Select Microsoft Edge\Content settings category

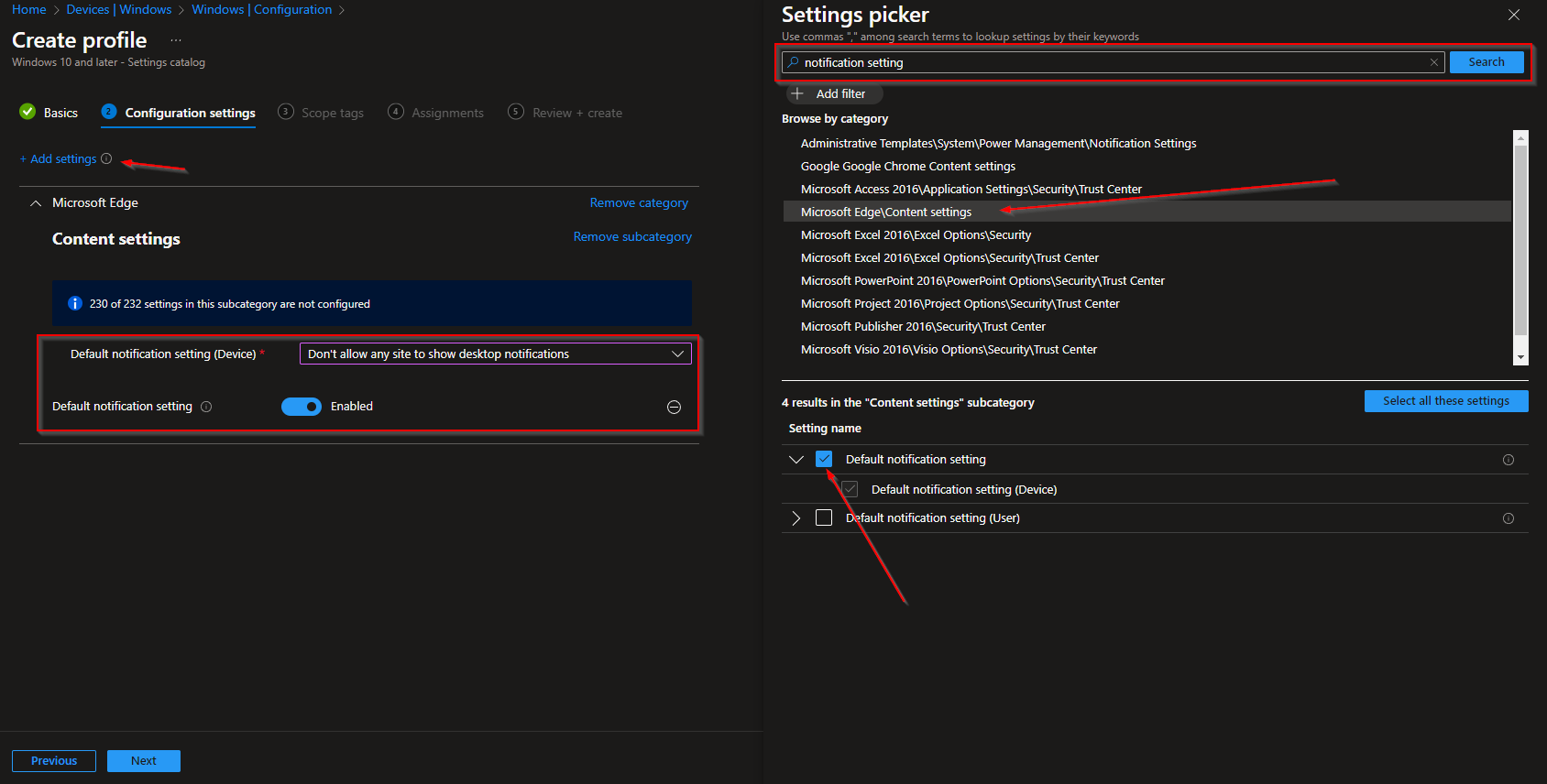click(1147, 212)
